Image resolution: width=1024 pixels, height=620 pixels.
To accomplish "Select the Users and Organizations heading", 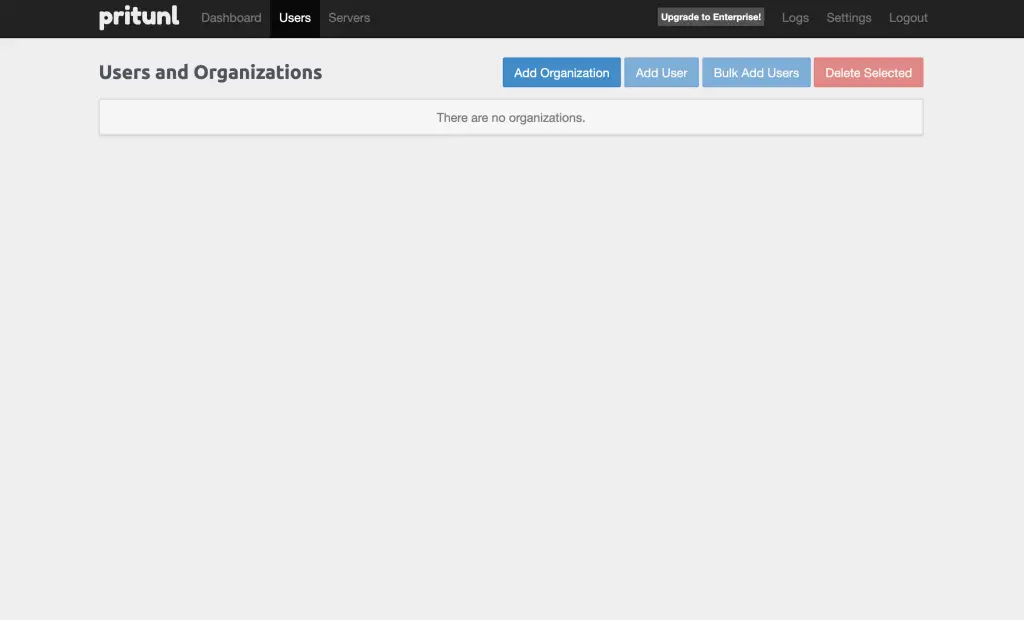I will click(x=210, y=72).
